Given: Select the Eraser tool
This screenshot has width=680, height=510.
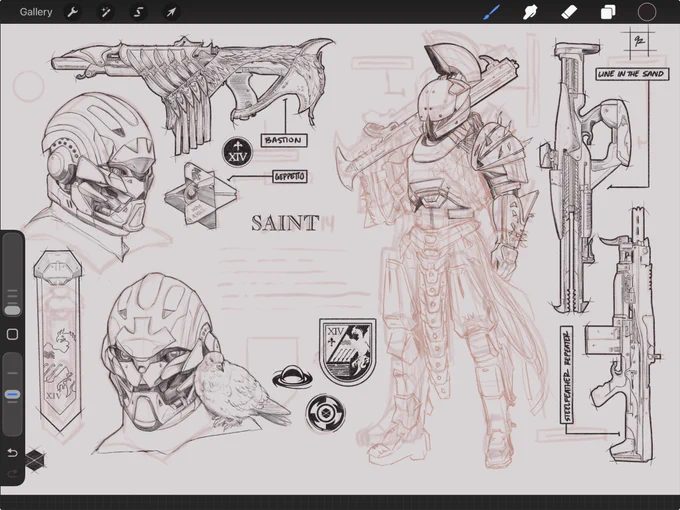Looking at the screenshot, I should pos(569,12).
